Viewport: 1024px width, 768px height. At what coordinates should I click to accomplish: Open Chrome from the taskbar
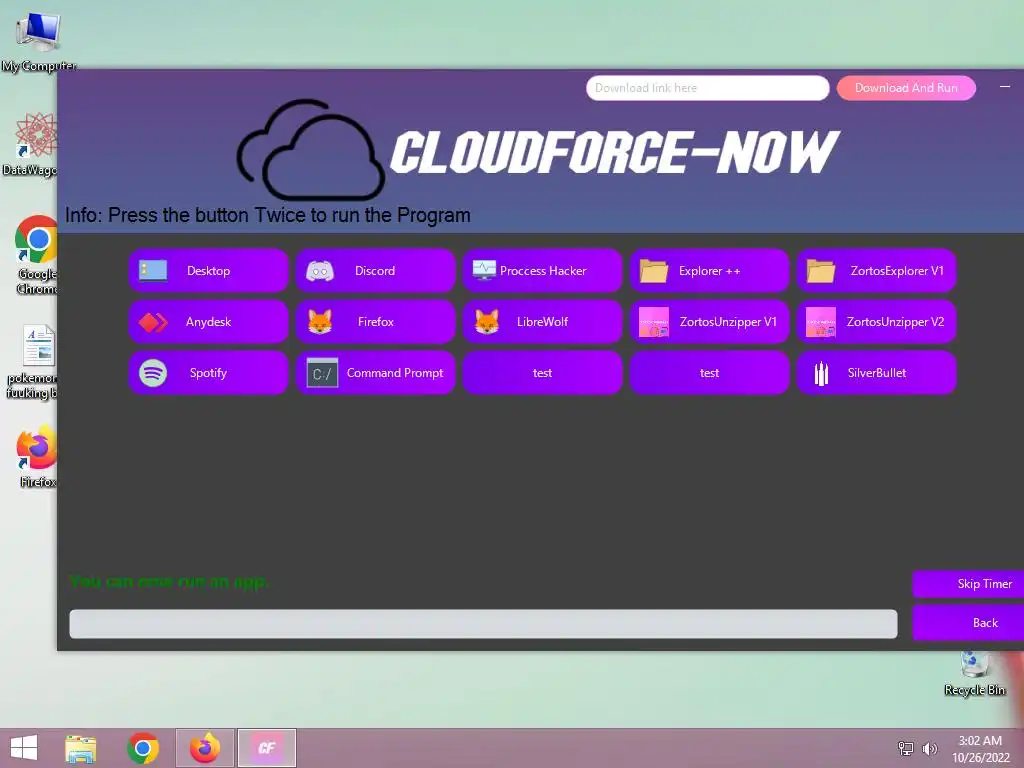tap(143, 748)
